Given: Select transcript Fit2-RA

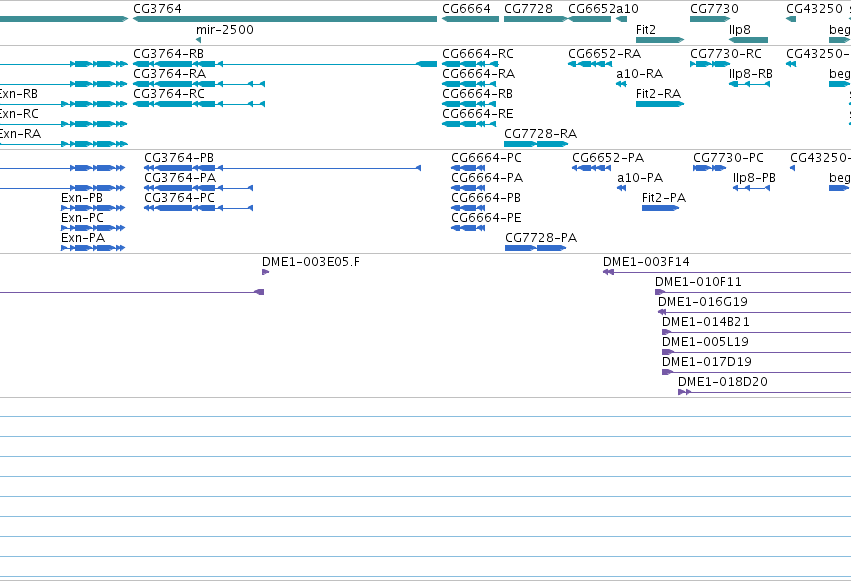Looking at the screenshot, I should [660, 104].
